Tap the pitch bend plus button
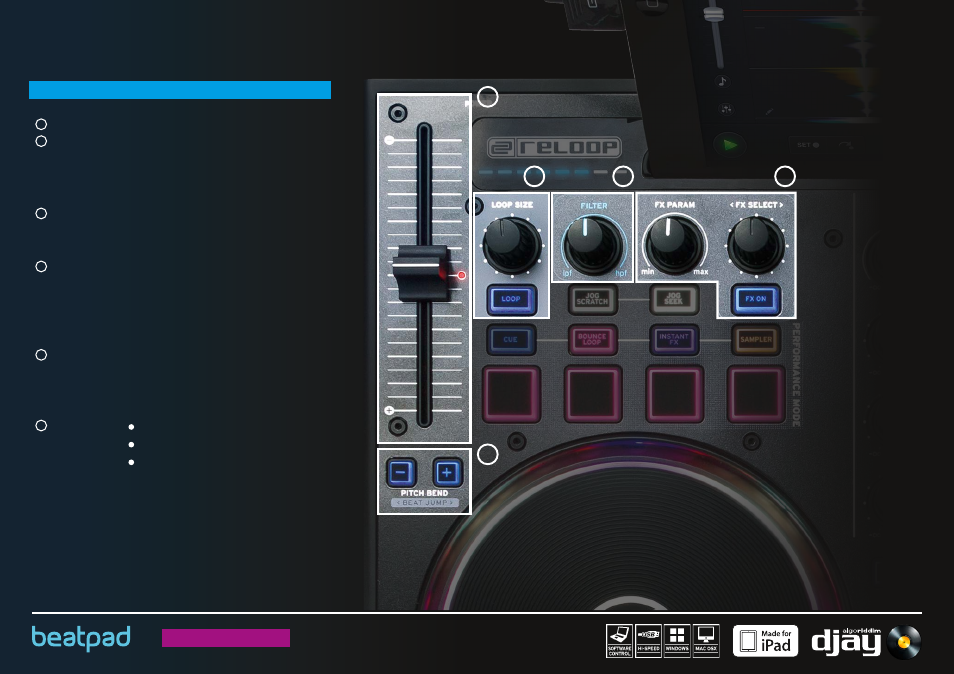This screenshot has height=674, width=954. (x=447, y=472)
